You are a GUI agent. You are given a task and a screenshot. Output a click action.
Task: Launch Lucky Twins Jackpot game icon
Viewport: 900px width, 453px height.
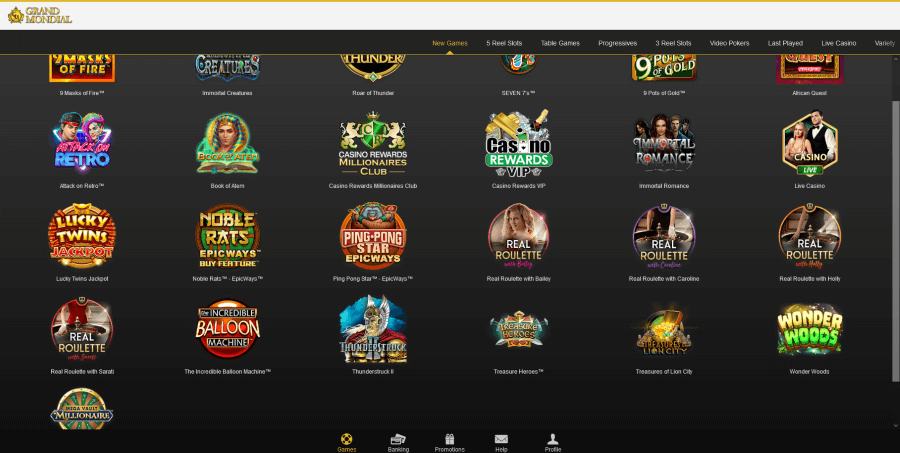82,235
